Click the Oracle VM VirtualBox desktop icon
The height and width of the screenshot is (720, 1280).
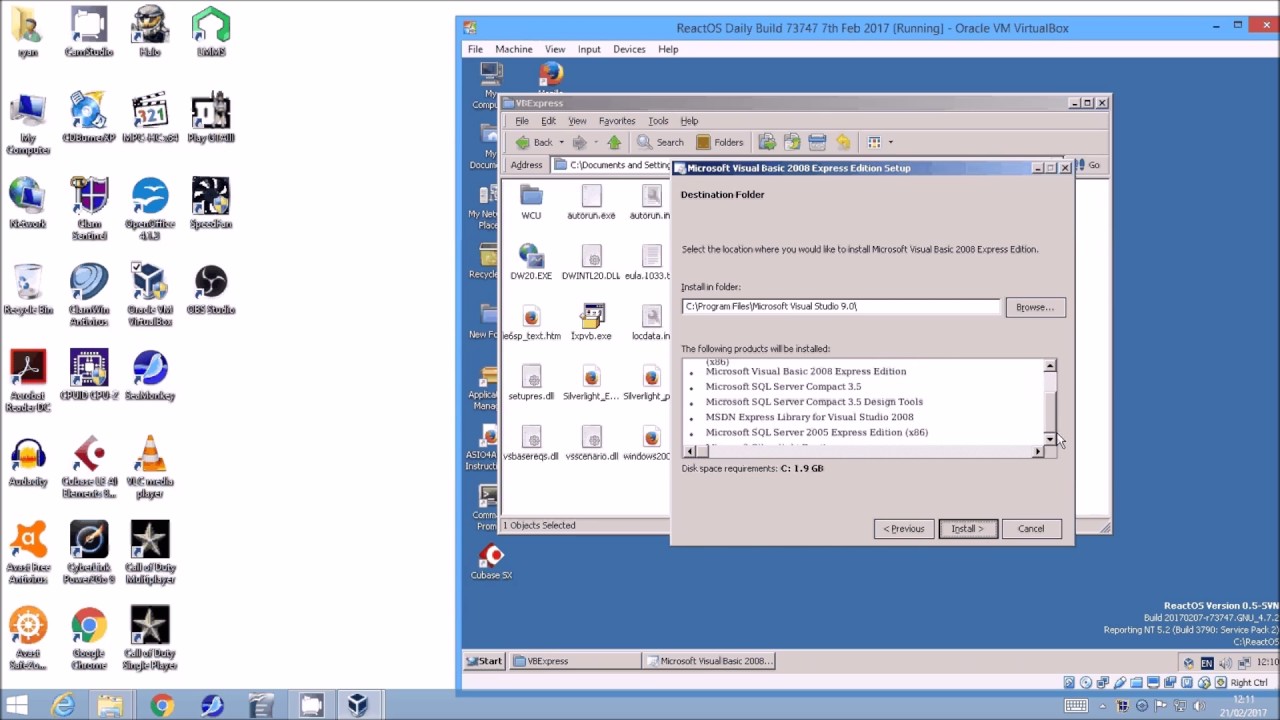point(150,294)
